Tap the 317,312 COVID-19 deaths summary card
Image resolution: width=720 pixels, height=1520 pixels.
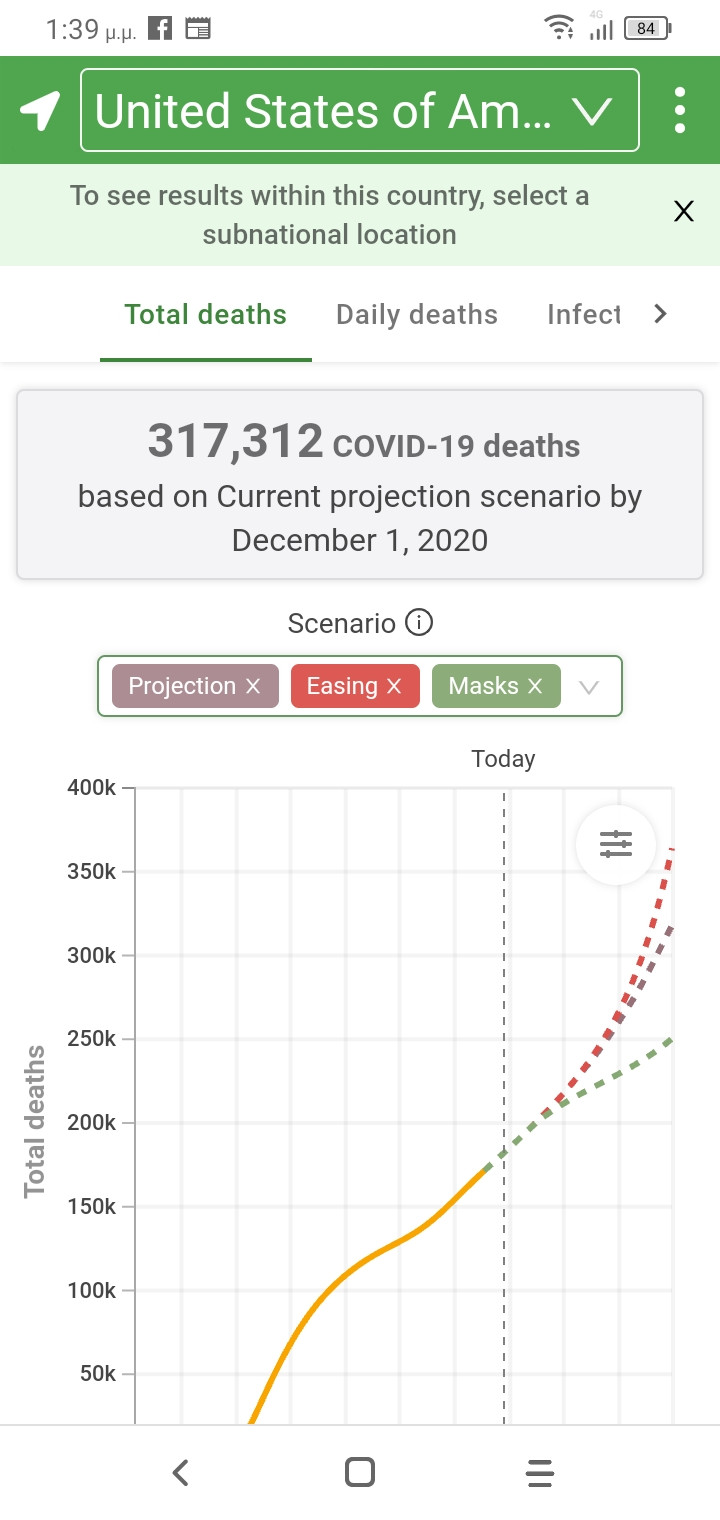click(359, 485)
